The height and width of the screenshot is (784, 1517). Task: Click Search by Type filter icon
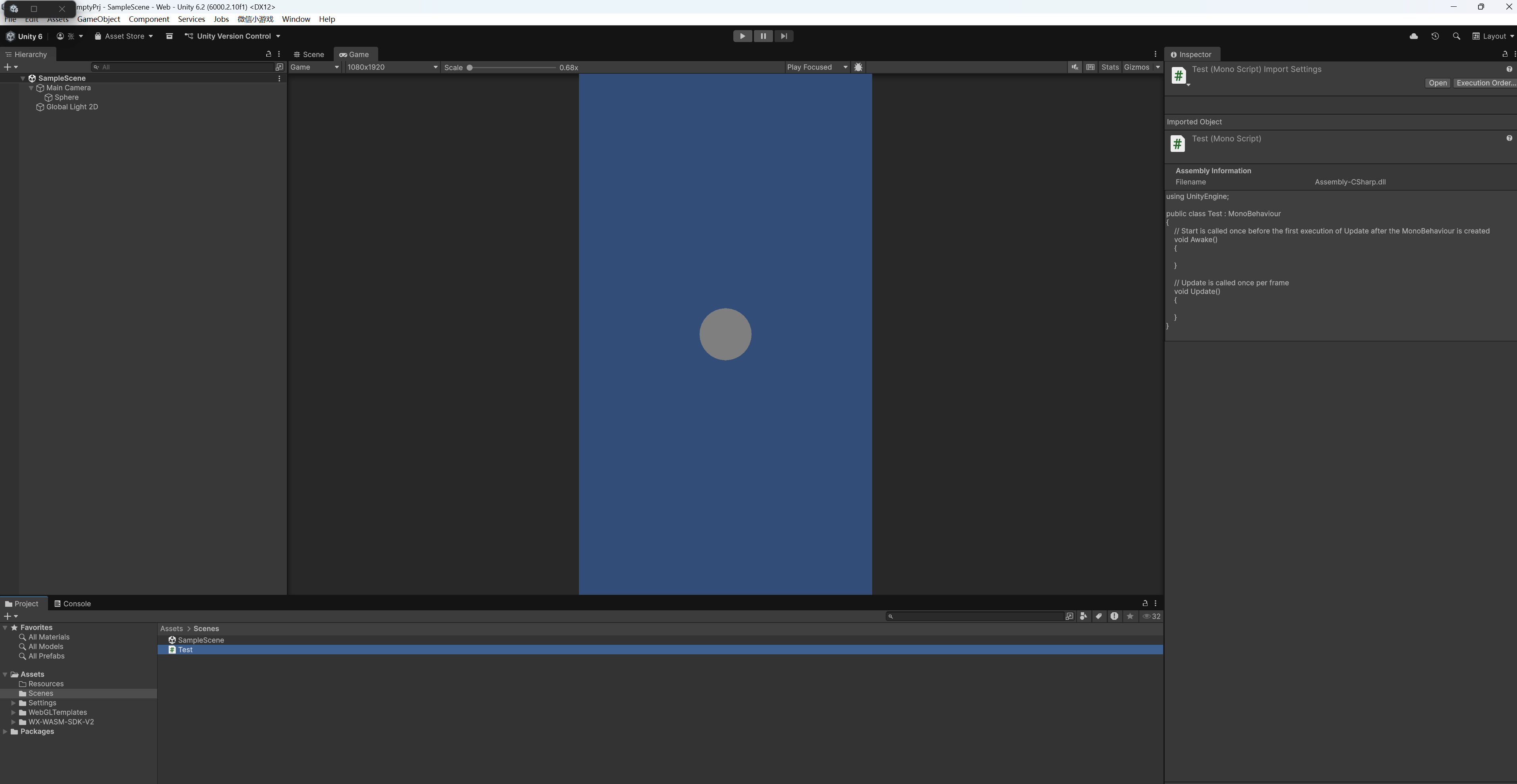point(1083,616)
